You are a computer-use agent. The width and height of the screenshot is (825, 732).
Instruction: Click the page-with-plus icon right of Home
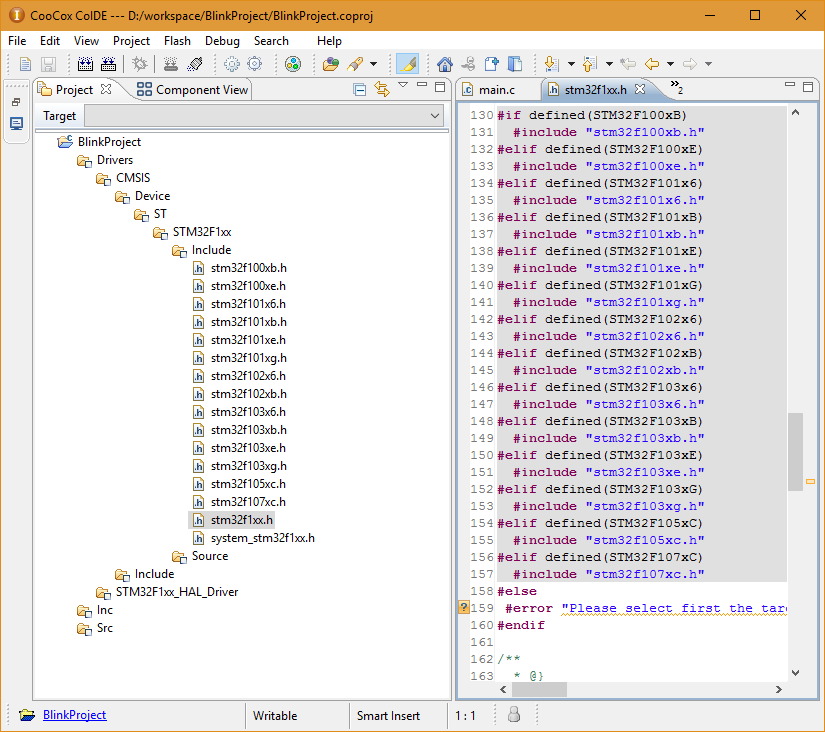[491, 64]
